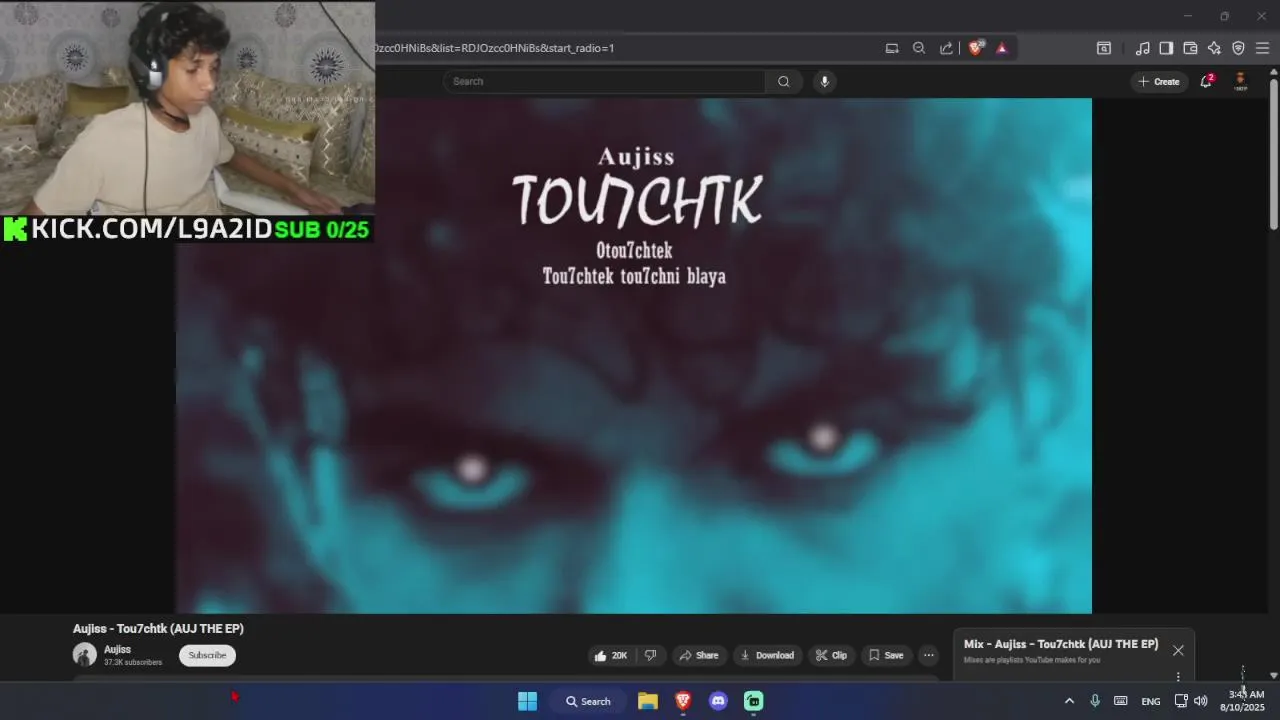Click the video player to pause
The image size is (1280, 720).
(634, 355)
